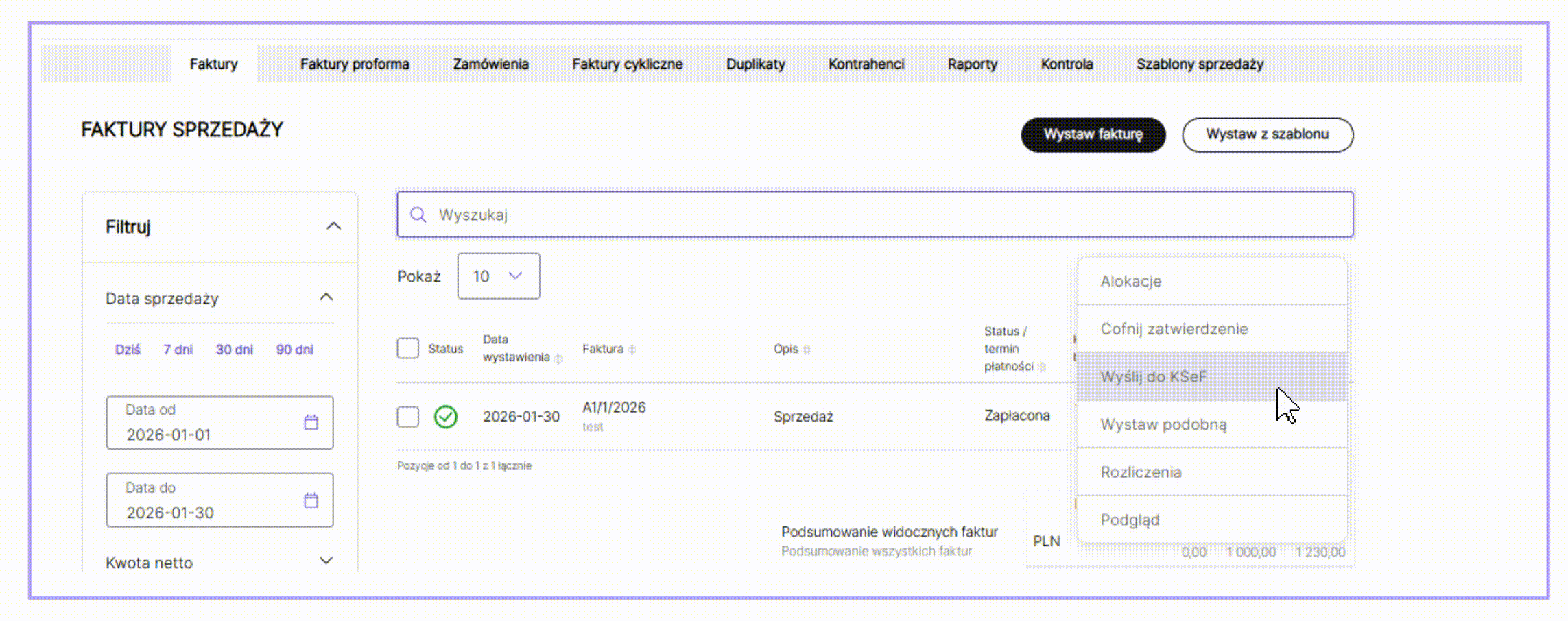Click the Wystaw fakturę button
1568x621 pixels.
tap(1093, 134)
